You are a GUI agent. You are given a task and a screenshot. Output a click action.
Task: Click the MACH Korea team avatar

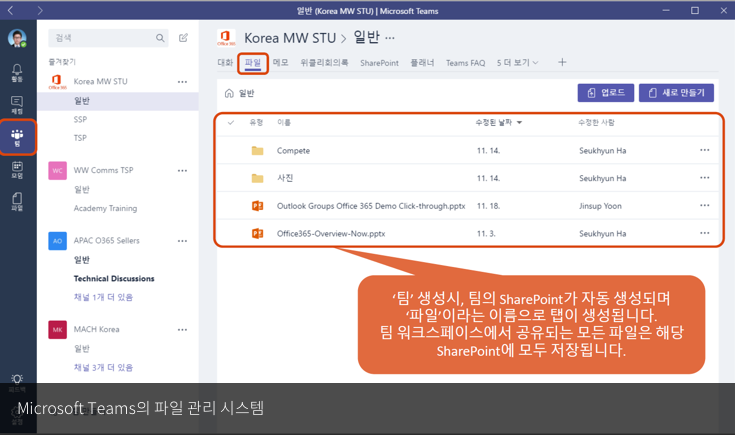pos(57,330)
